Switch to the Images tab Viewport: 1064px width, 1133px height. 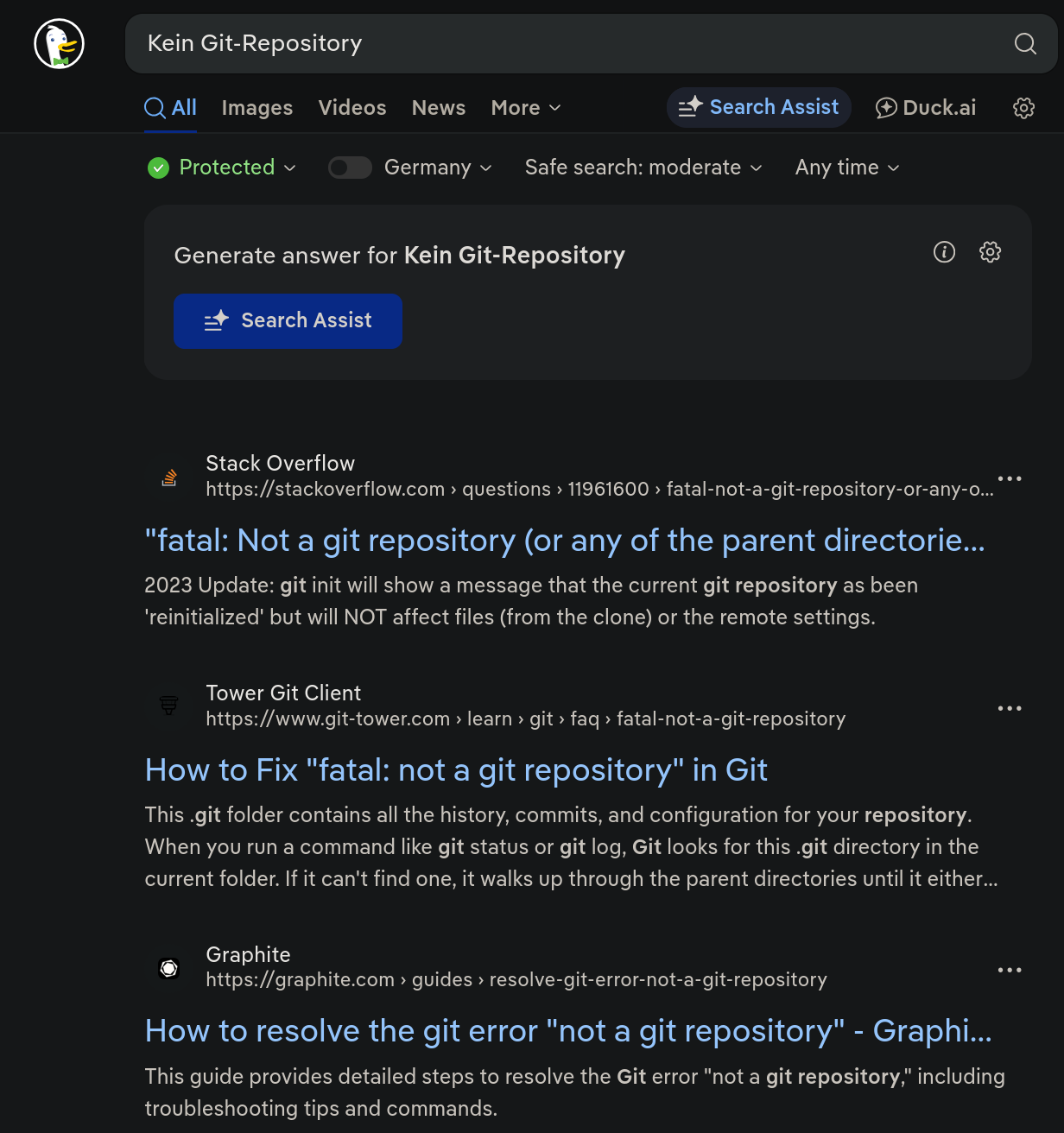click(256, 108)
